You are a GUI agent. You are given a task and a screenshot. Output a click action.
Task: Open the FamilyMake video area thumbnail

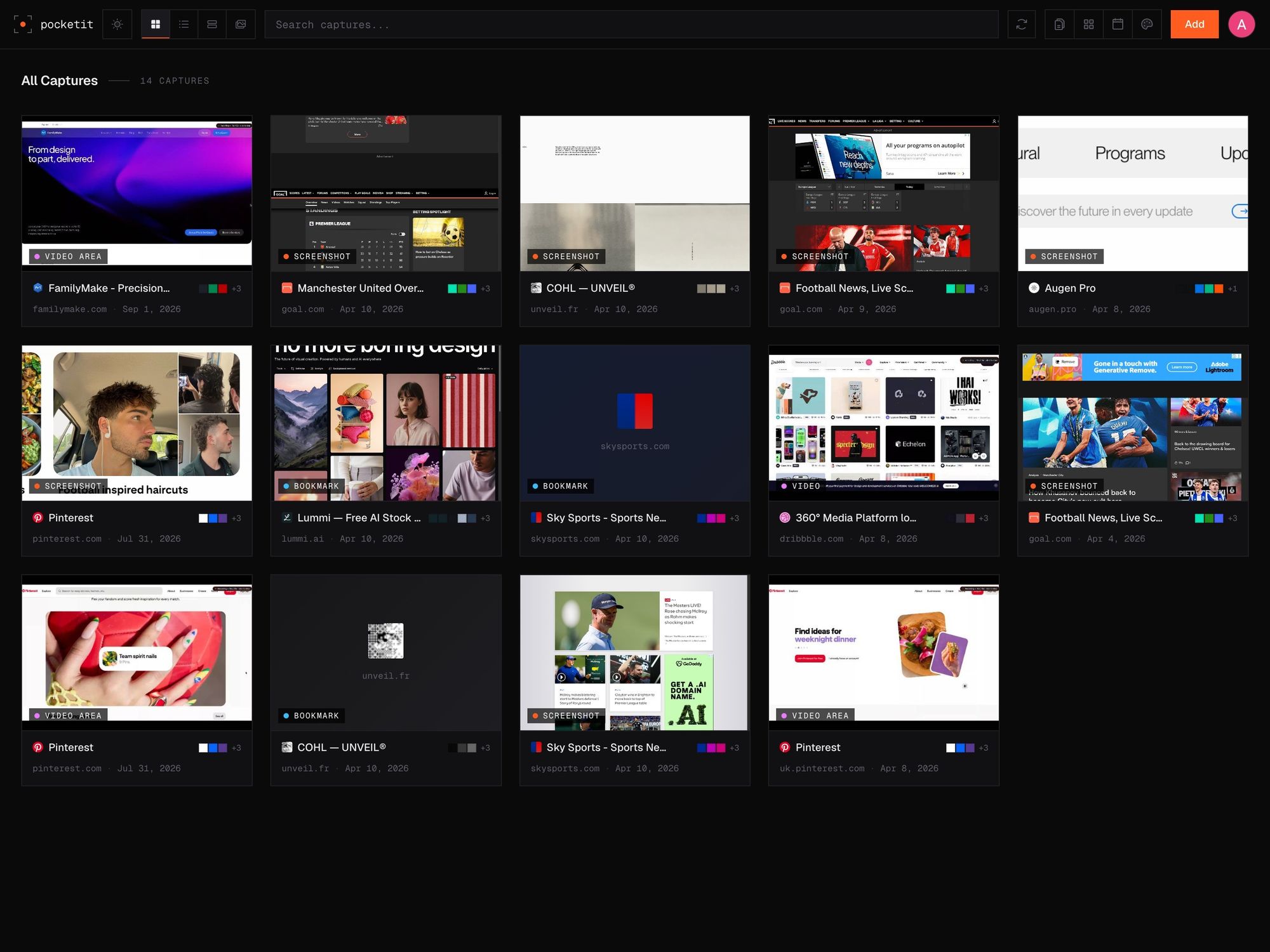coord(137,193)
